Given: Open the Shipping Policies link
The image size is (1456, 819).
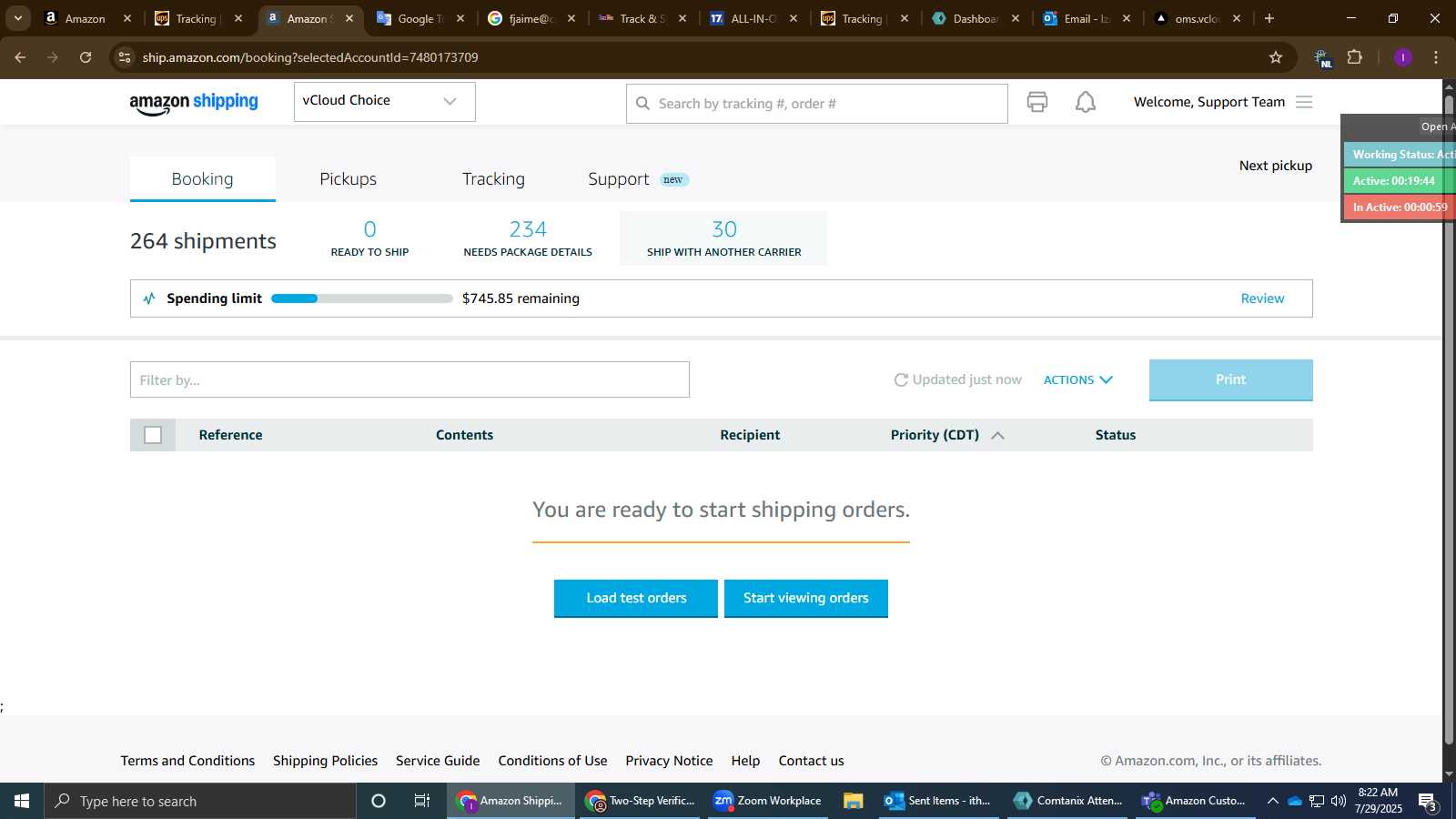Looking at the screenshot, I should (325, 761).
